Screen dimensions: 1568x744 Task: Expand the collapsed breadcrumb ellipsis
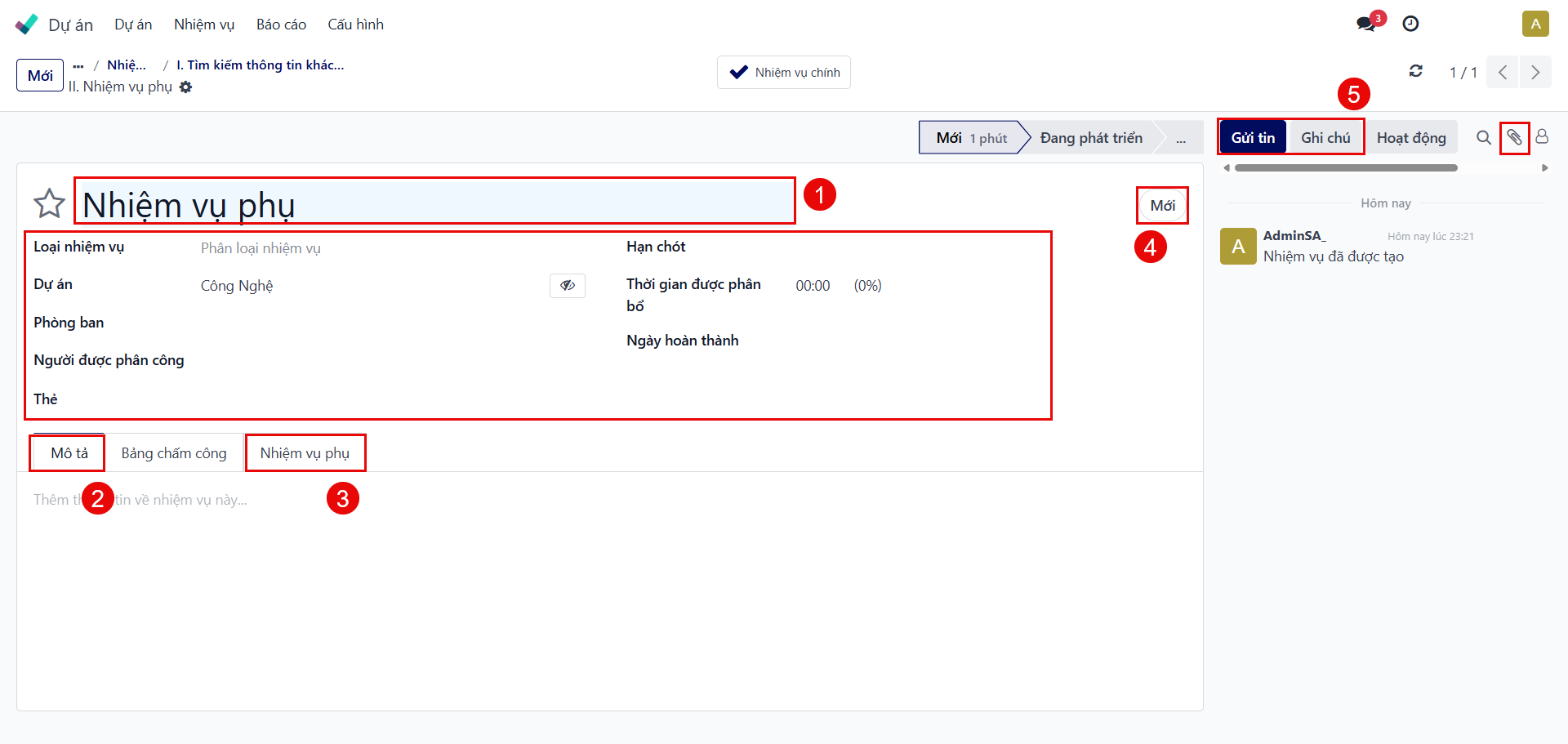click(78, 65)
